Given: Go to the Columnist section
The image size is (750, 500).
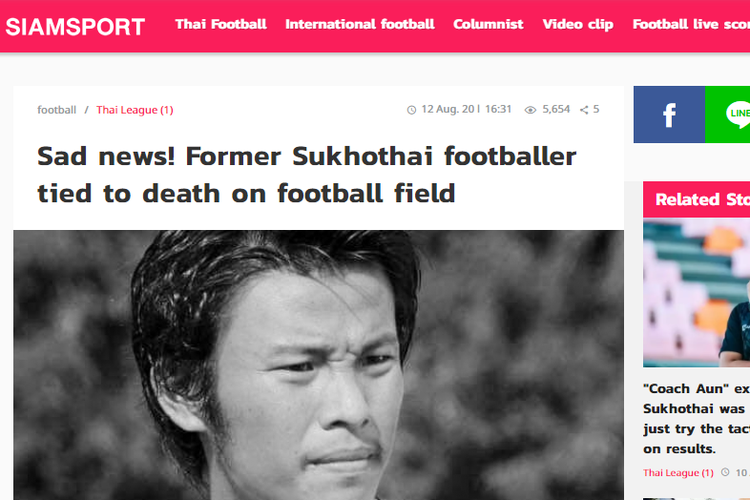Looking at the screenshot, I should 488,24.
